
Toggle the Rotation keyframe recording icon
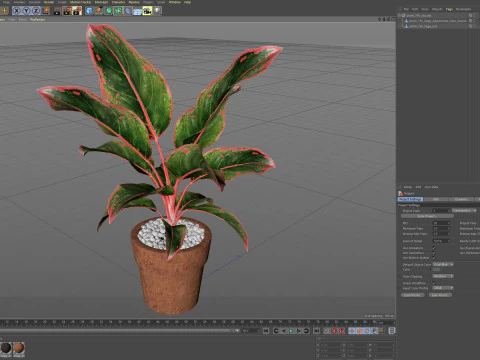coord(367,331)
